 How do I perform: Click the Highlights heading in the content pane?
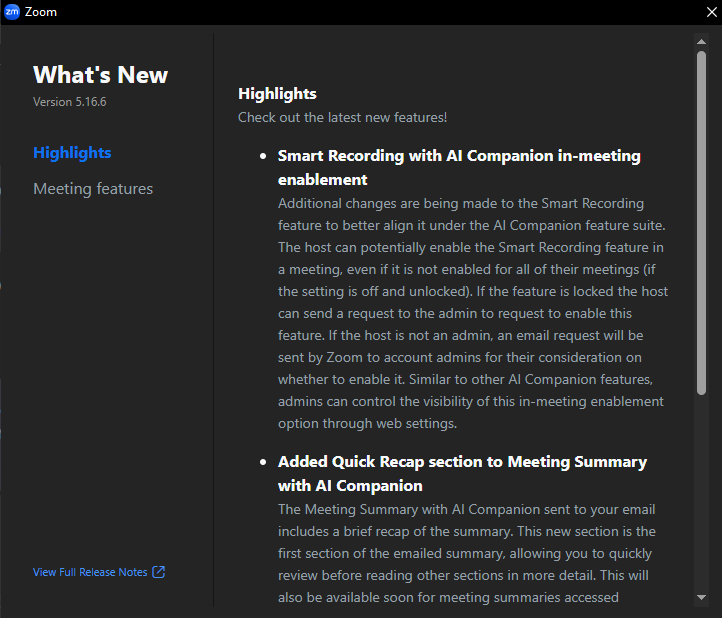tap(277, 94)
